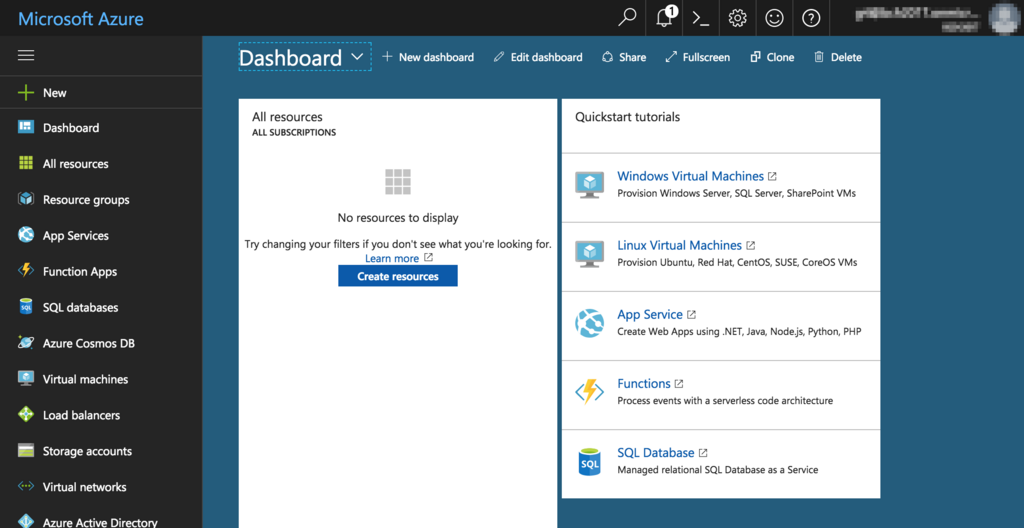Click the ALL SUBSCRIPTIONS subtitle text
This screenshot has height=528, width=1024.
pyautogui.click(x=294, y=133)
